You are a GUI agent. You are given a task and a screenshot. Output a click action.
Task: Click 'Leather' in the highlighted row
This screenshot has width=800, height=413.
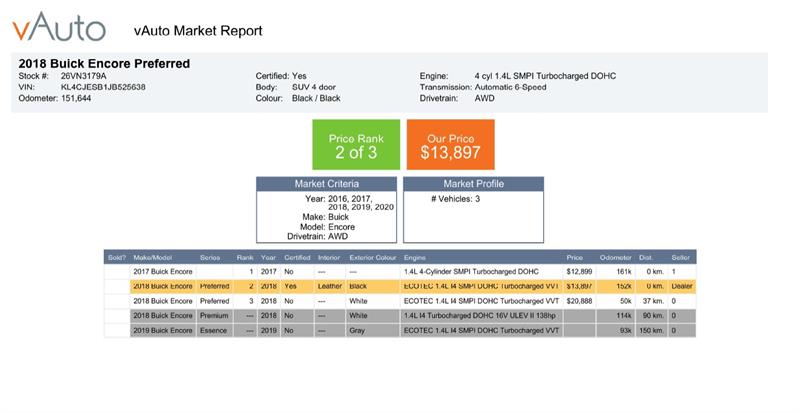coord(330,286)
